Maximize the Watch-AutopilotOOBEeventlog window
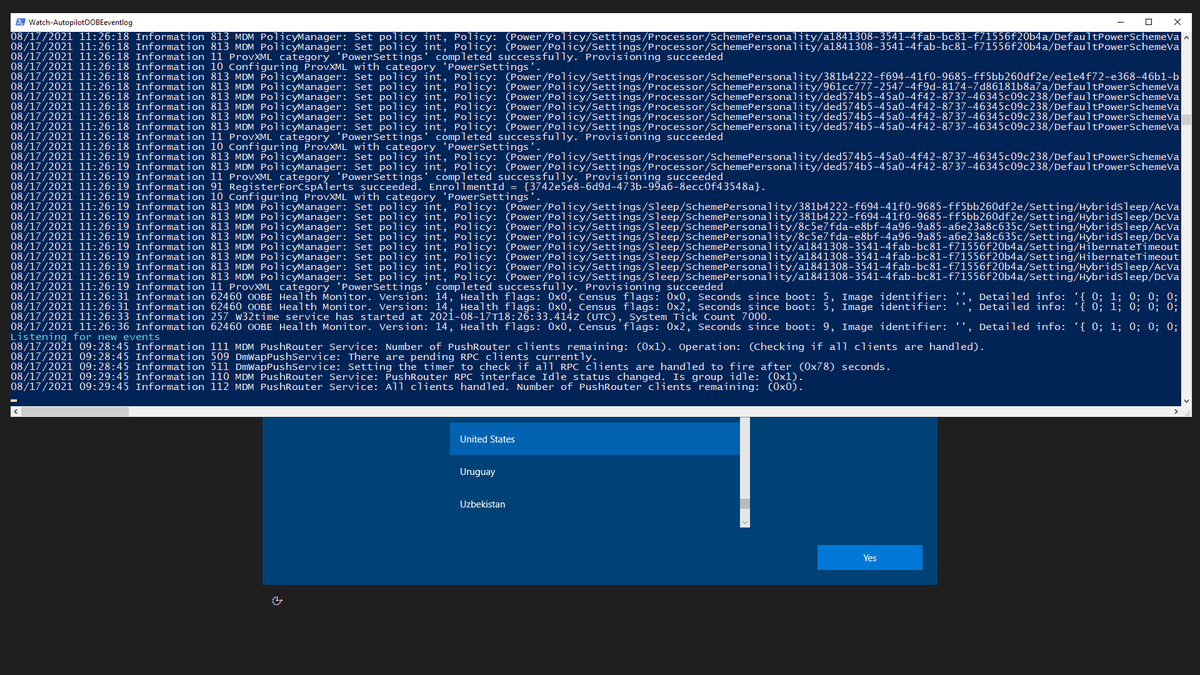1200x675 pixels. [1149, 21]
